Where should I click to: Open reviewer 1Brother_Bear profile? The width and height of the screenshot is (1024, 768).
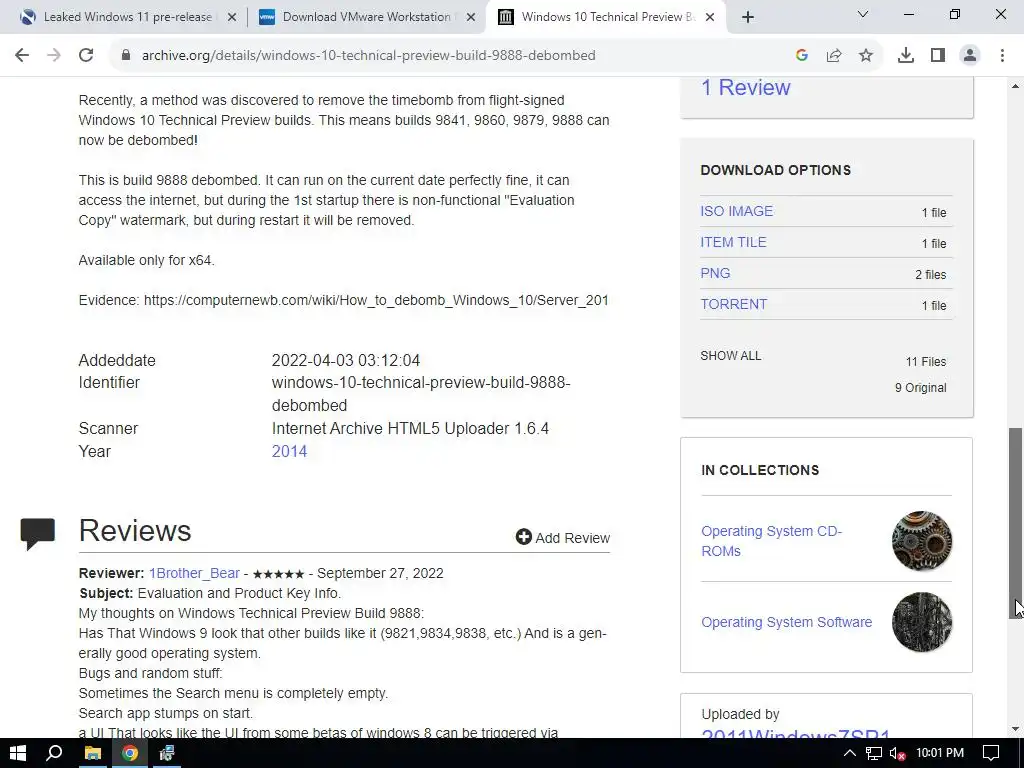click(x=194, y=573)
